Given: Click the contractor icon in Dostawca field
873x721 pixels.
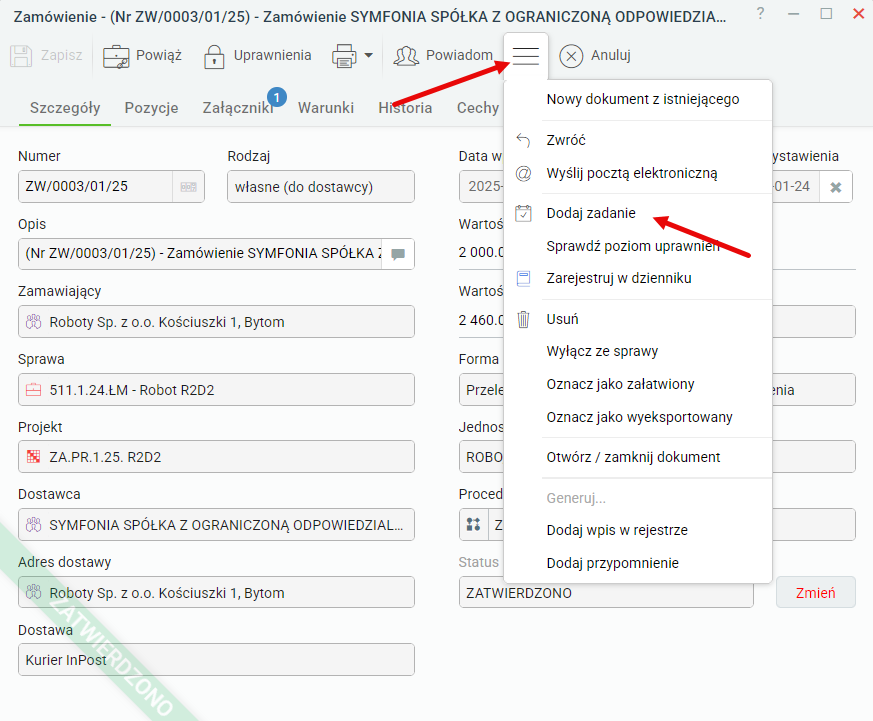Looking at the screenshot, I should click(x=33, y=524).
